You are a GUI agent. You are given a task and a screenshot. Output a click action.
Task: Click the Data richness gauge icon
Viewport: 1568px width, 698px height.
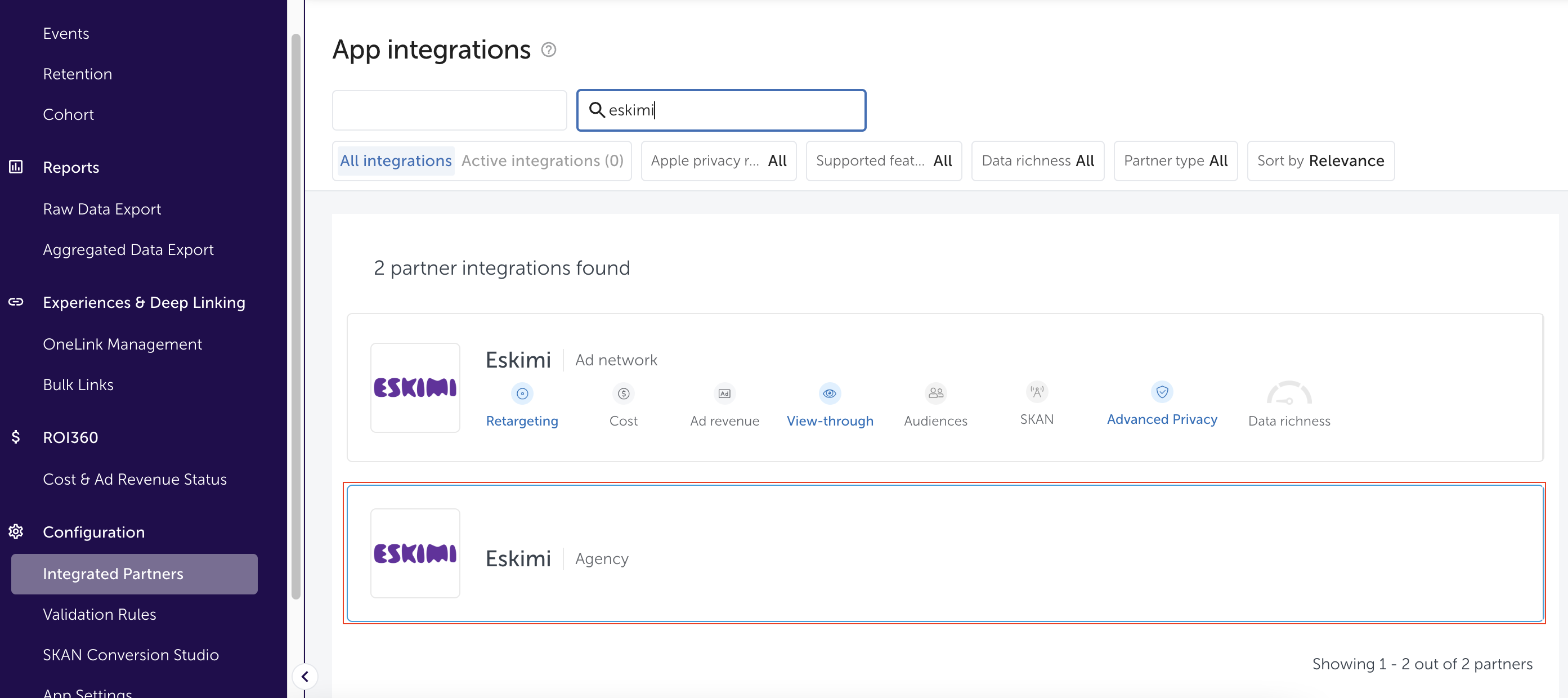tap(1289, 393)
